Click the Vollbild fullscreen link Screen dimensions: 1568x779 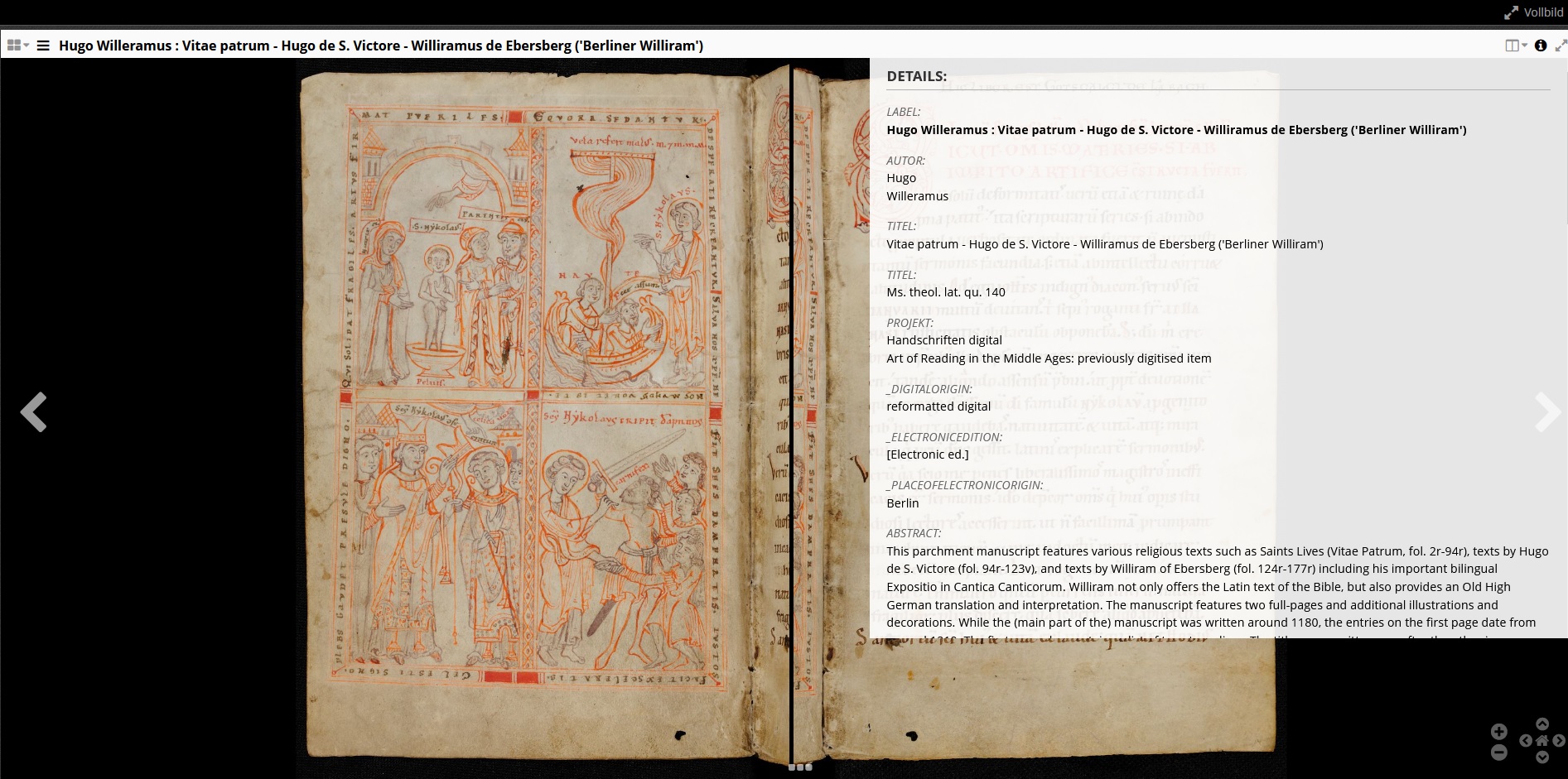(x=1533, y=12)
